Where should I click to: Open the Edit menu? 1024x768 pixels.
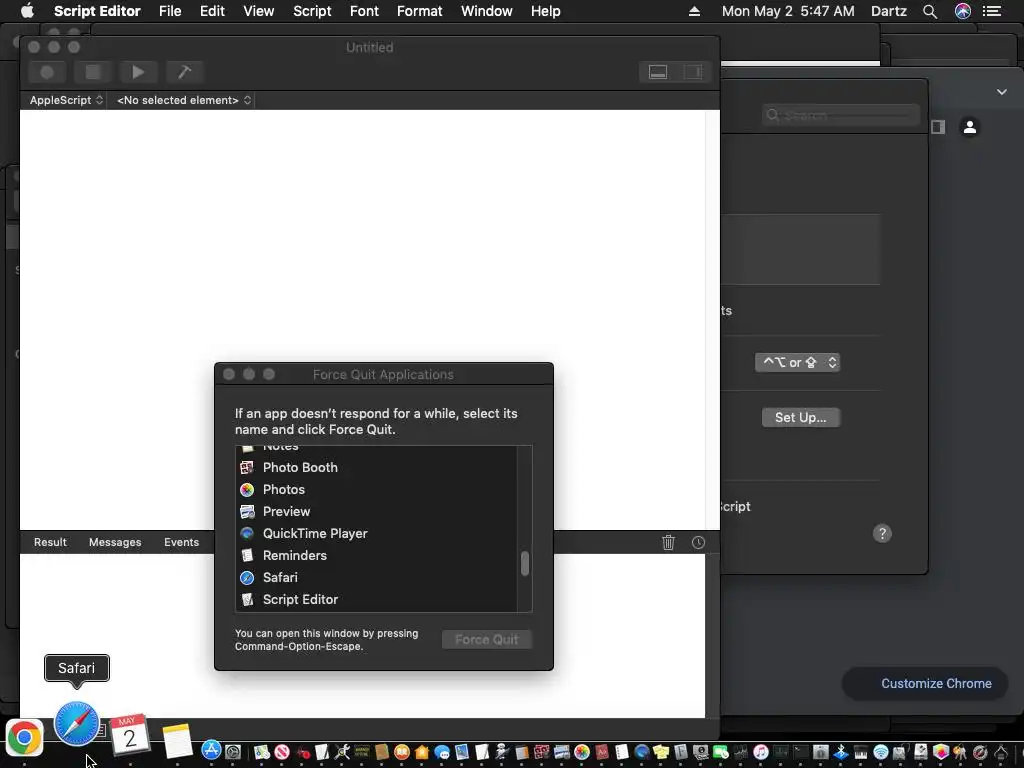pyautogui.click(x=212, y=11)
